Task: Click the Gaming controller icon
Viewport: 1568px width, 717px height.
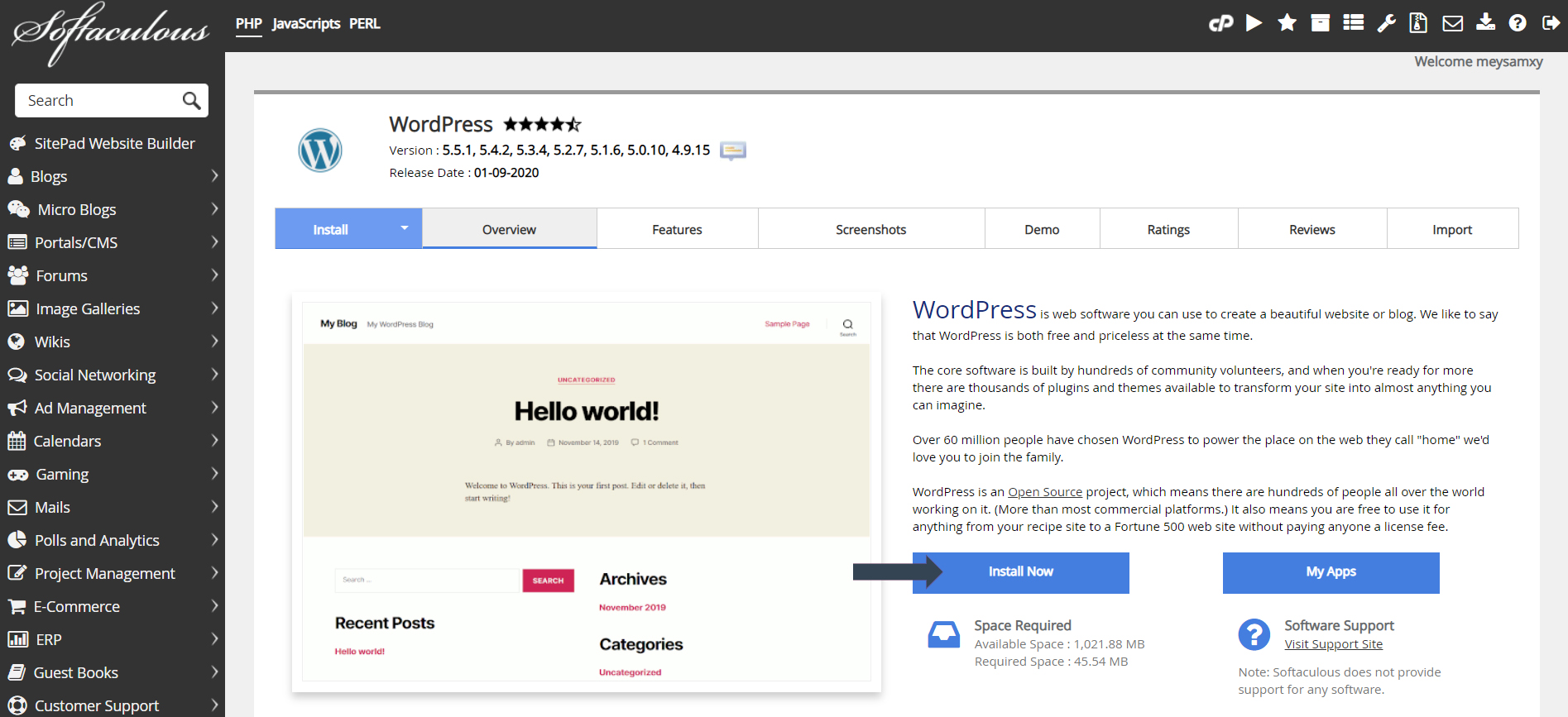Action: tap(18, 475)
